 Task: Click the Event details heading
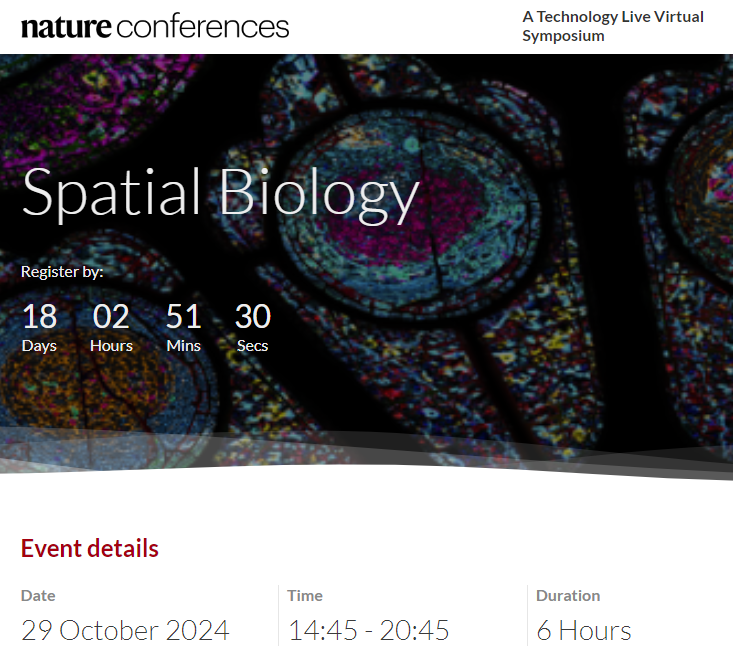pos(90,548)
